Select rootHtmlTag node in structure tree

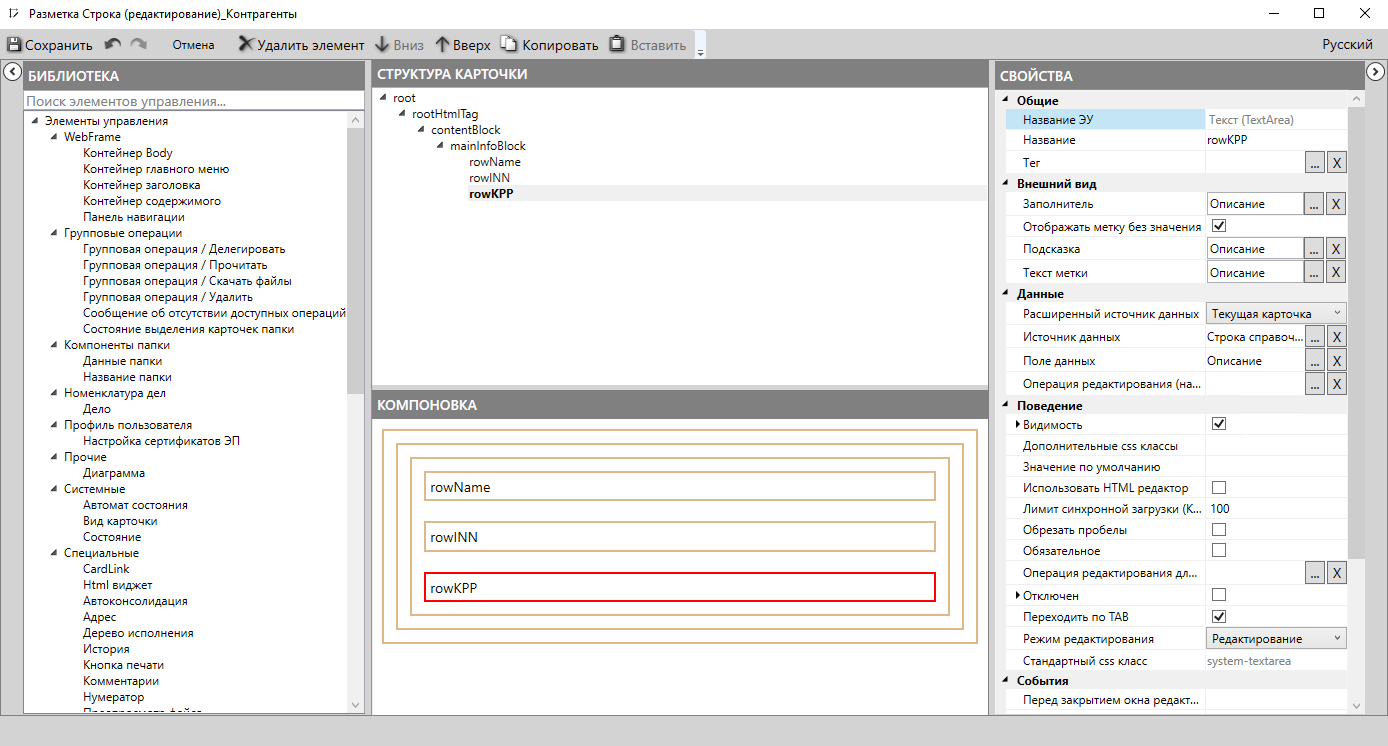(x=445, y=114)
